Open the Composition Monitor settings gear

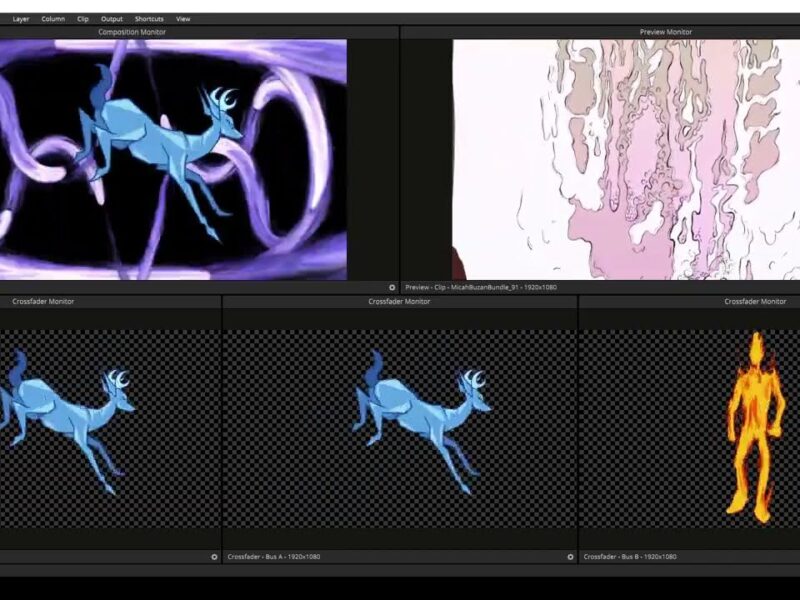click(392, 287)
